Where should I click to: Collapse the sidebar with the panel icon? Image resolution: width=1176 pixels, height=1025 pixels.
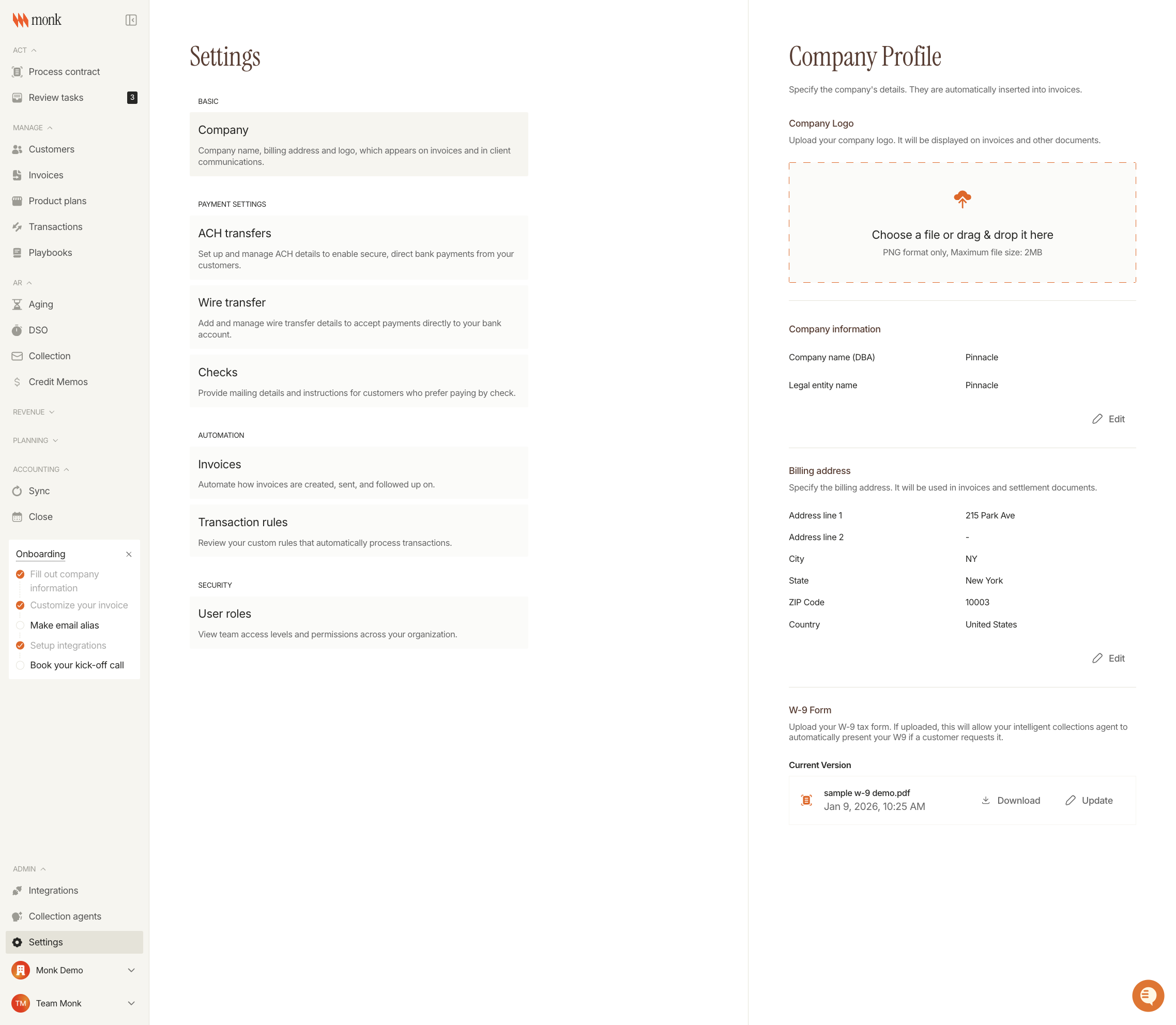(x=131, y=20)
